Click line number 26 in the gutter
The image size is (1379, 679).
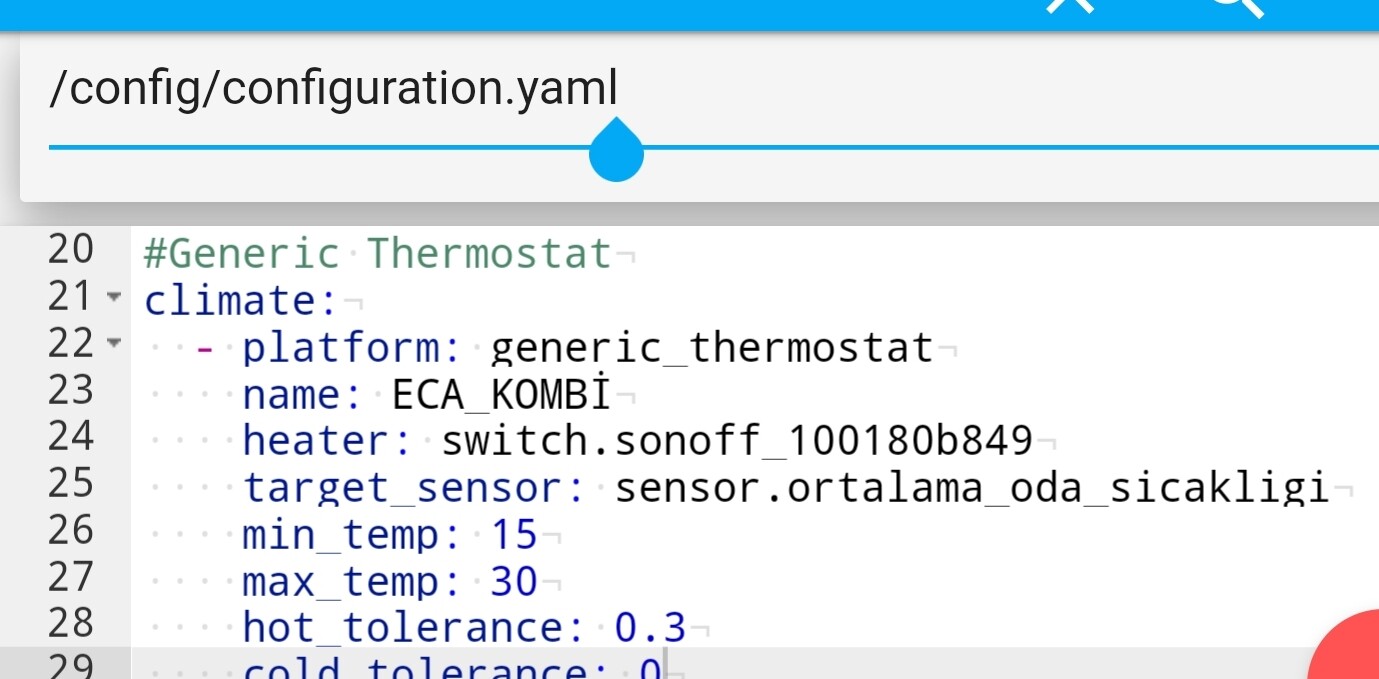tap(70, 534)
